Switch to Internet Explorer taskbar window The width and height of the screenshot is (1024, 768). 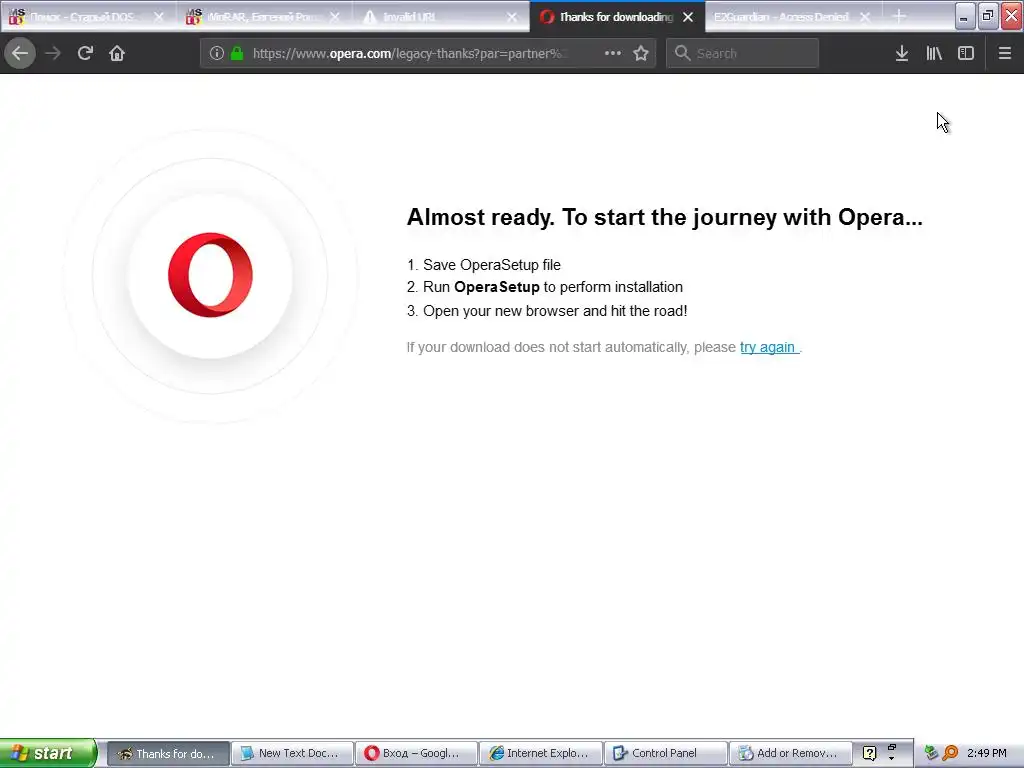[x=541, y=753]
